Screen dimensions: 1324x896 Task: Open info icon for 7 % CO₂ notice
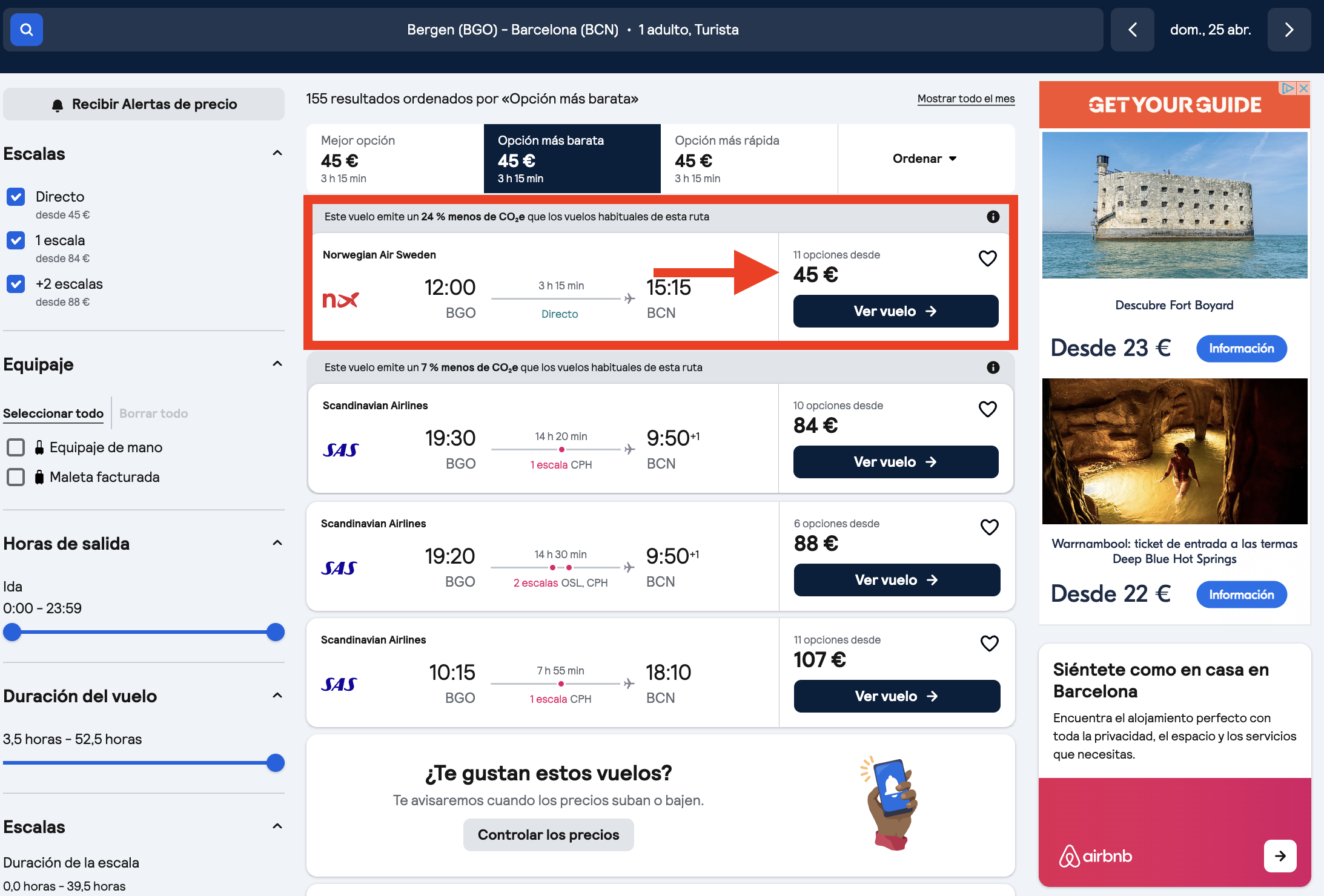pos(993,367)
